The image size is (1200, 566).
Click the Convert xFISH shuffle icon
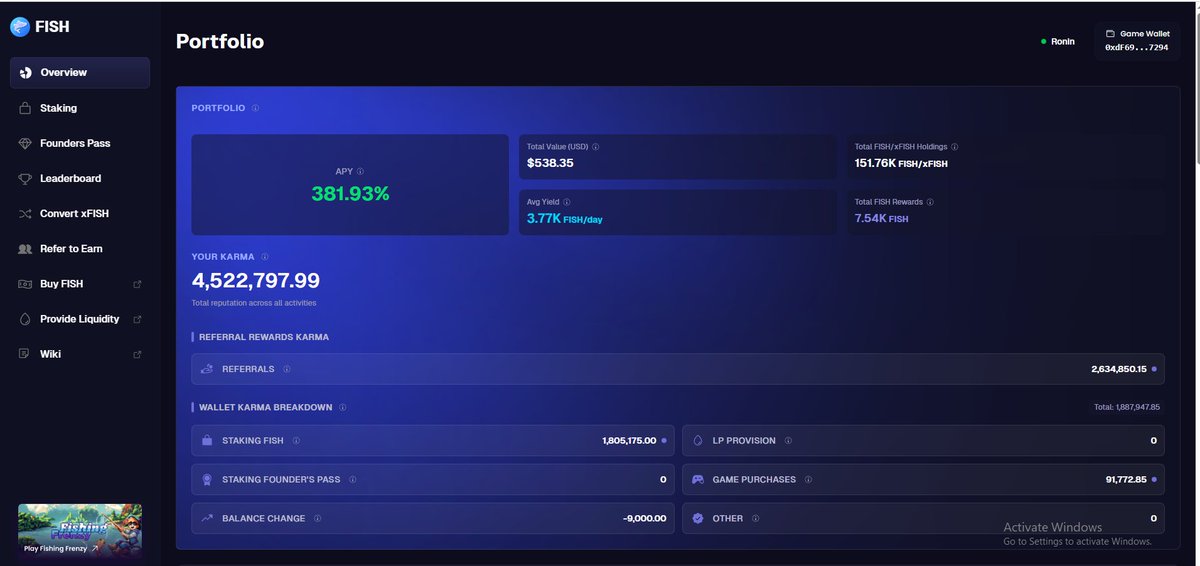click(x=25, y=213)
